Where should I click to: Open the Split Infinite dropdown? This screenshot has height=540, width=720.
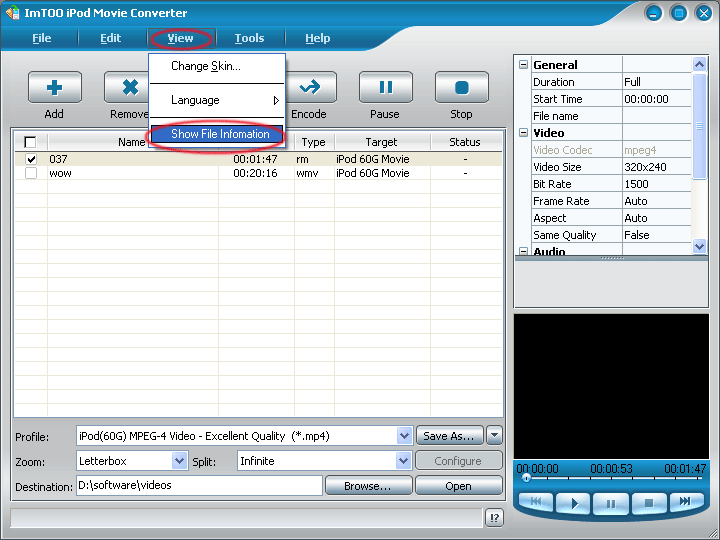(x=403, y=460)
